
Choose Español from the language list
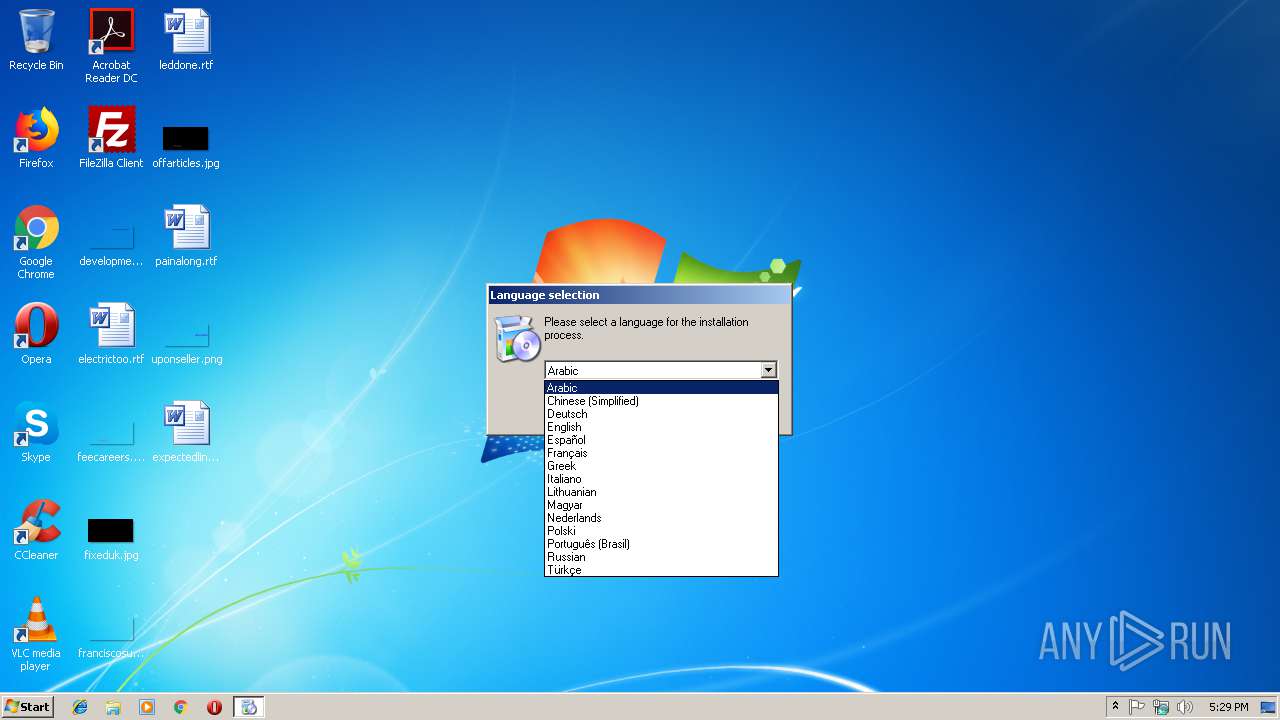(x=661, y=440)
